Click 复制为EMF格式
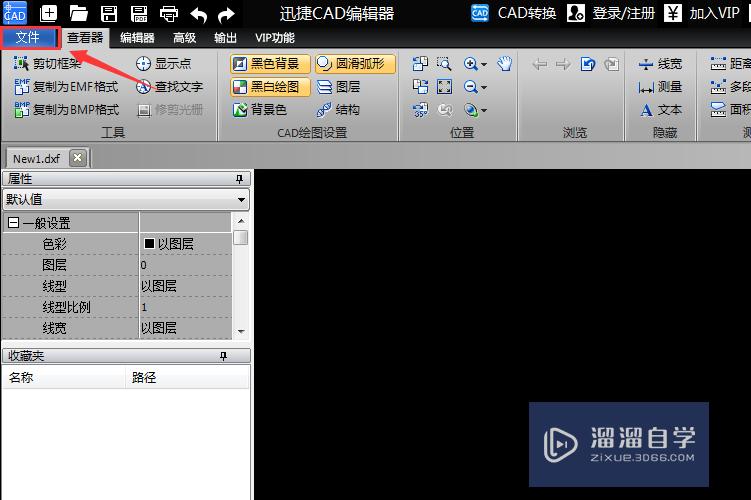The height and width of the screenshot is (500, 751). (x=66, y=87)
